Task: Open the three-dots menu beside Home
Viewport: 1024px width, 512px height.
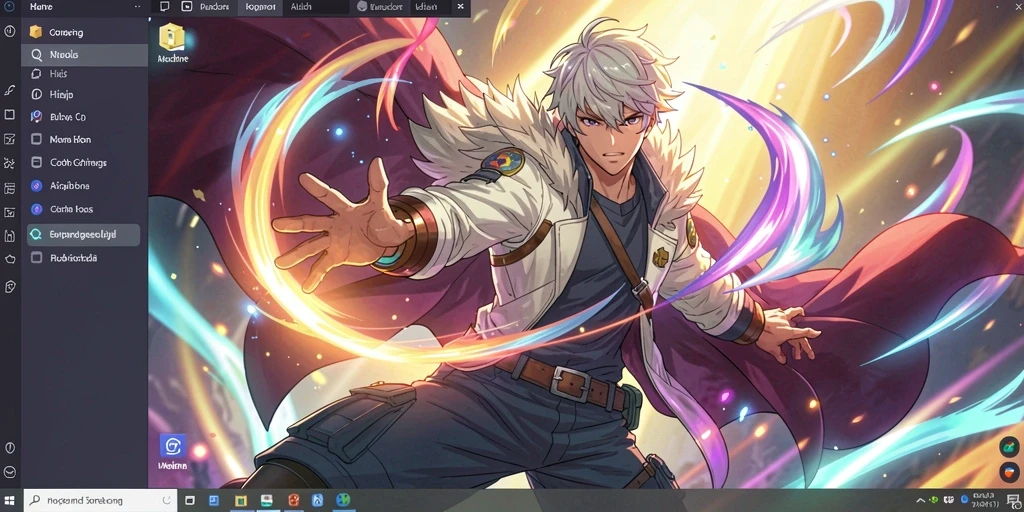Action: click(137, 7)
